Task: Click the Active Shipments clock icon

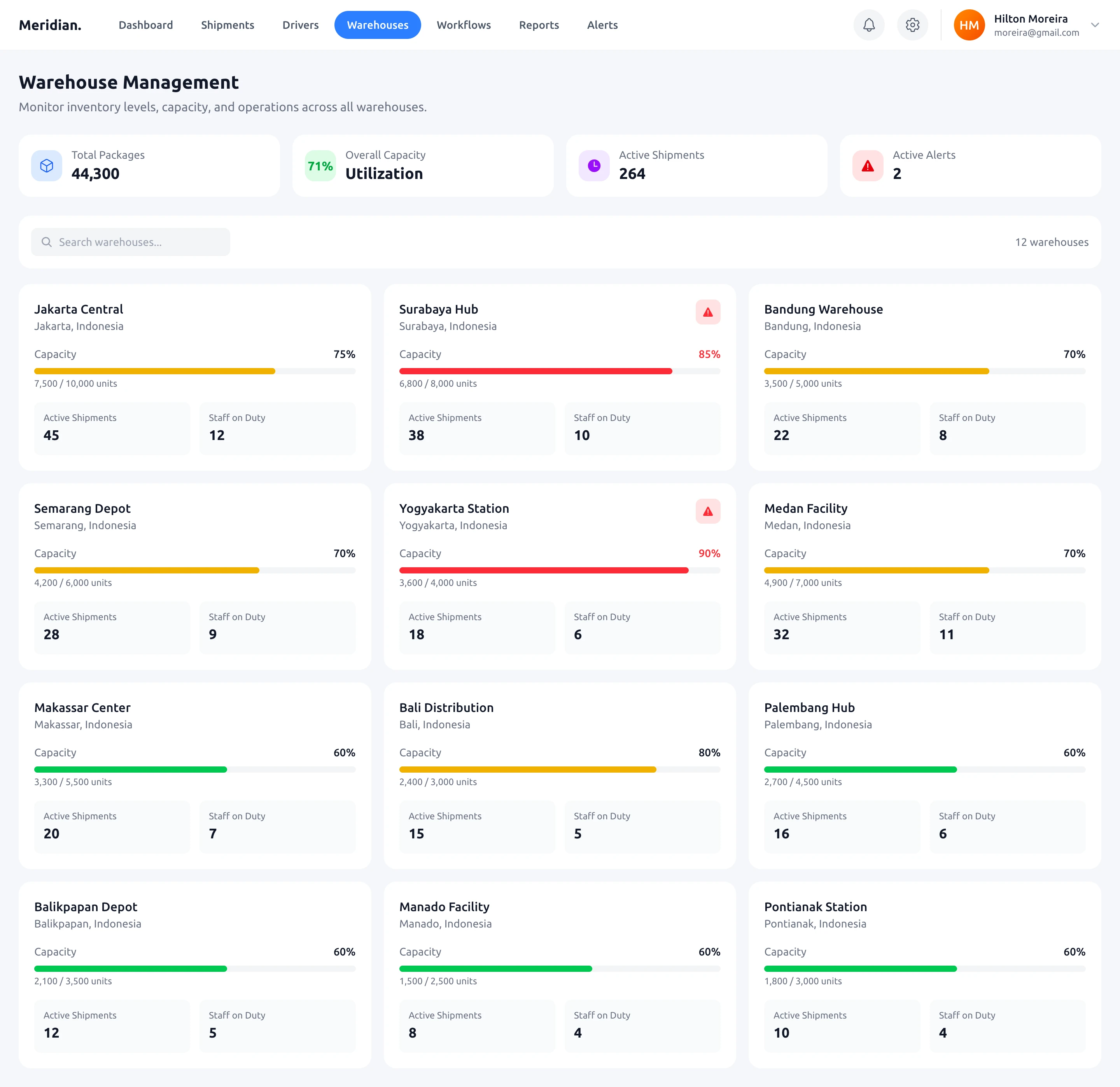Action: coord(594,166)
